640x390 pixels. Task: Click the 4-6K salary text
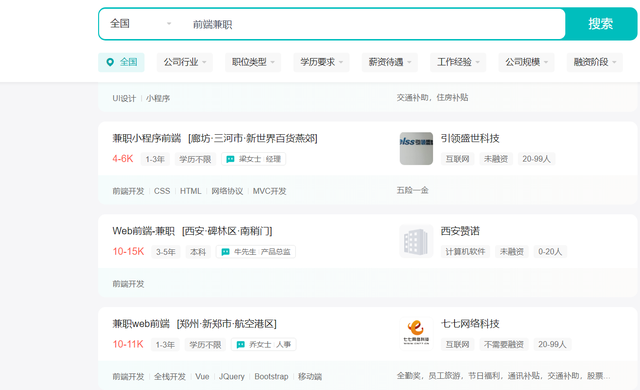(x=122, y=159)
